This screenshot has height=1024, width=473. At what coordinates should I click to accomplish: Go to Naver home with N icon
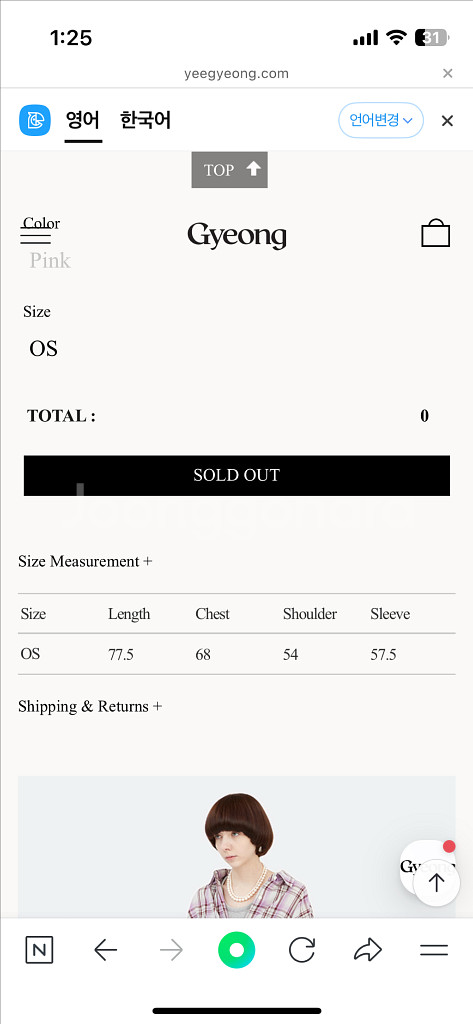coord(39,950)
